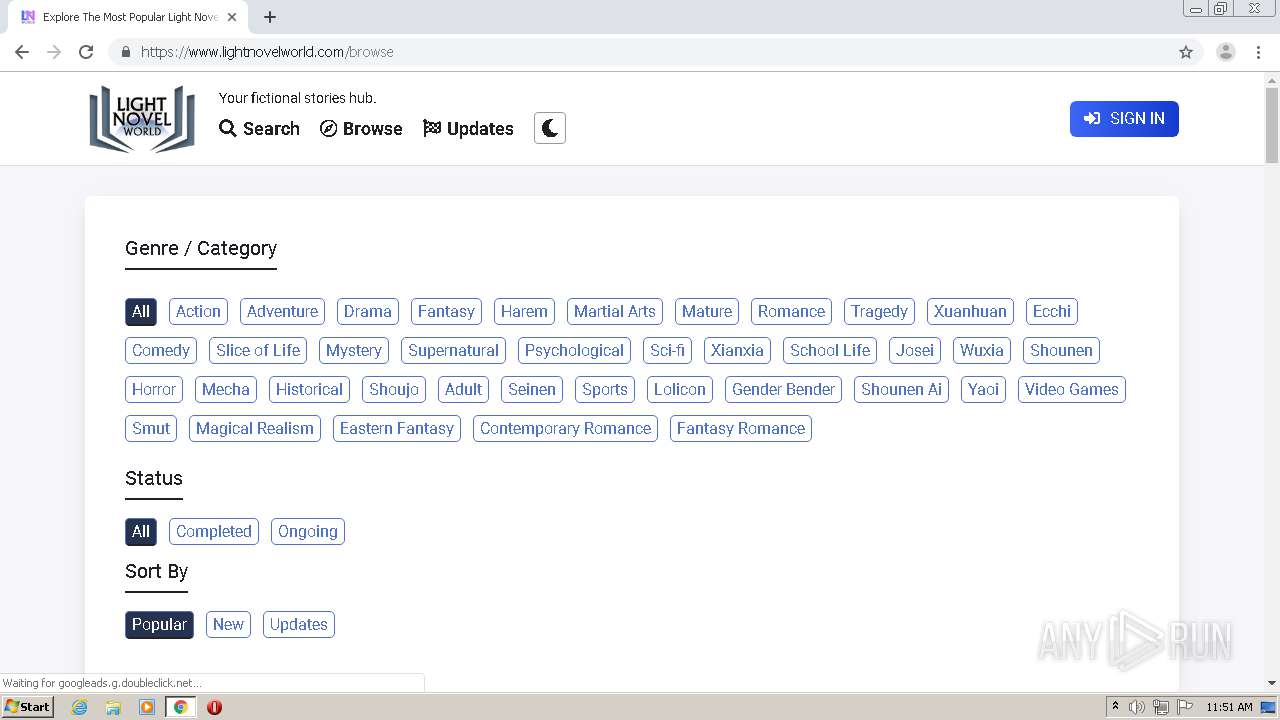Open the Chrome three-dot menu

(1258, 52)
